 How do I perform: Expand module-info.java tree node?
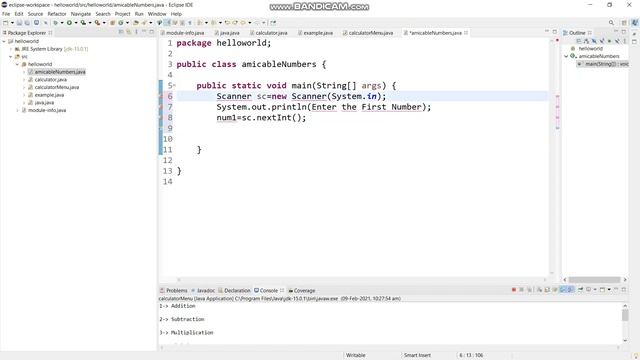pyautogui.click(x=18, y=110)
